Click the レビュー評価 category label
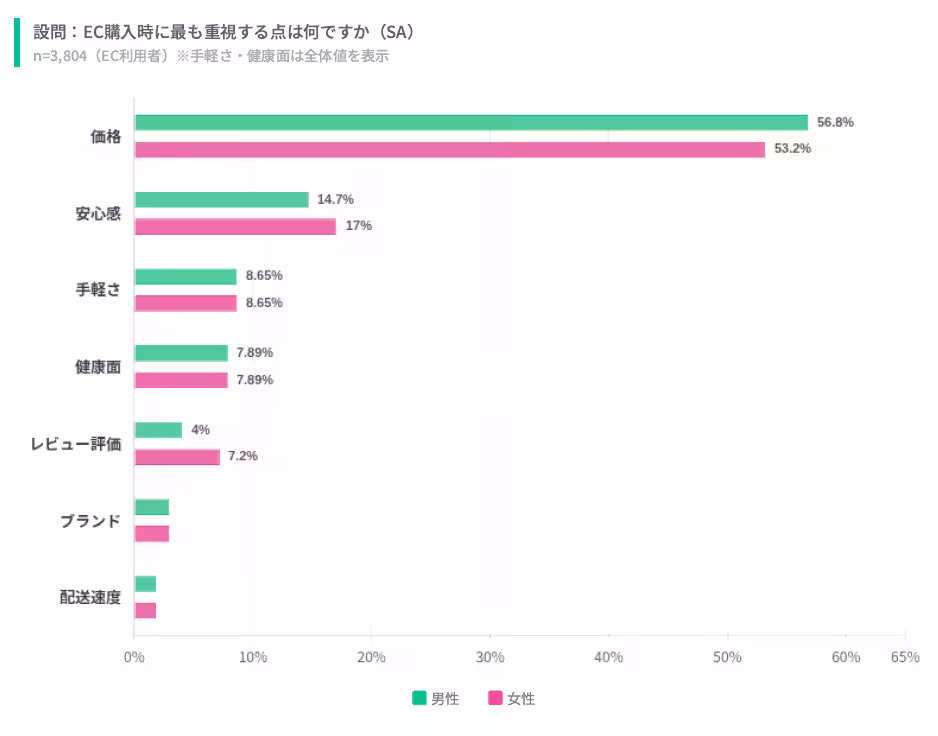The height and width of the screenshot is (736, 938). pos(75,444)
